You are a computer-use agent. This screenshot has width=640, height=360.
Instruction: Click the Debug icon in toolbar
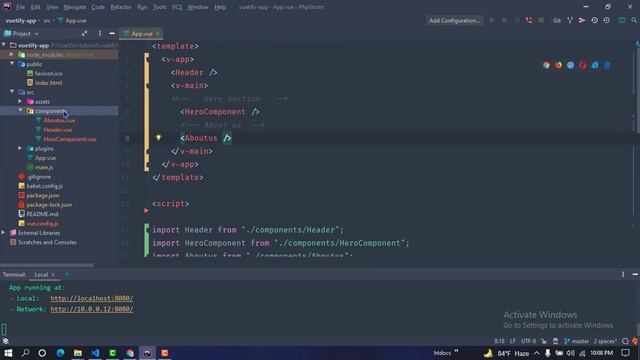tap(504, 20)
